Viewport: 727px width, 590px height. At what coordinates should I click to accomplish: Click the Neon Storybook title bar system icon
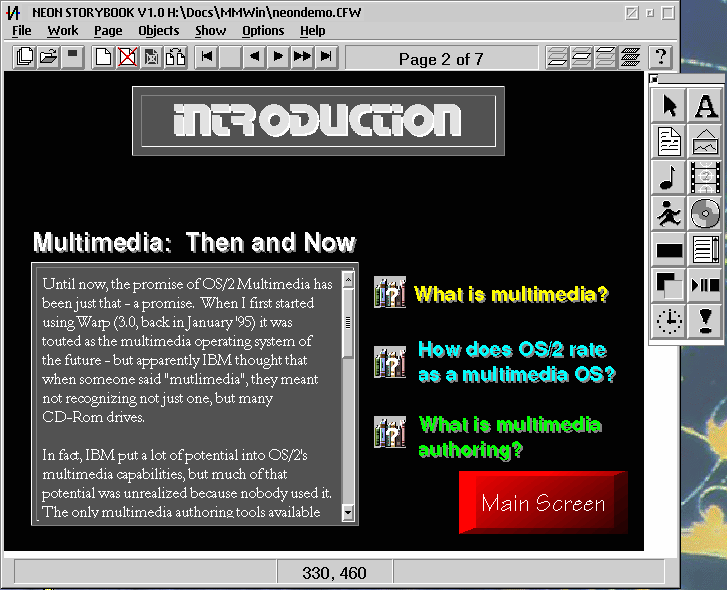coord(13,13)
